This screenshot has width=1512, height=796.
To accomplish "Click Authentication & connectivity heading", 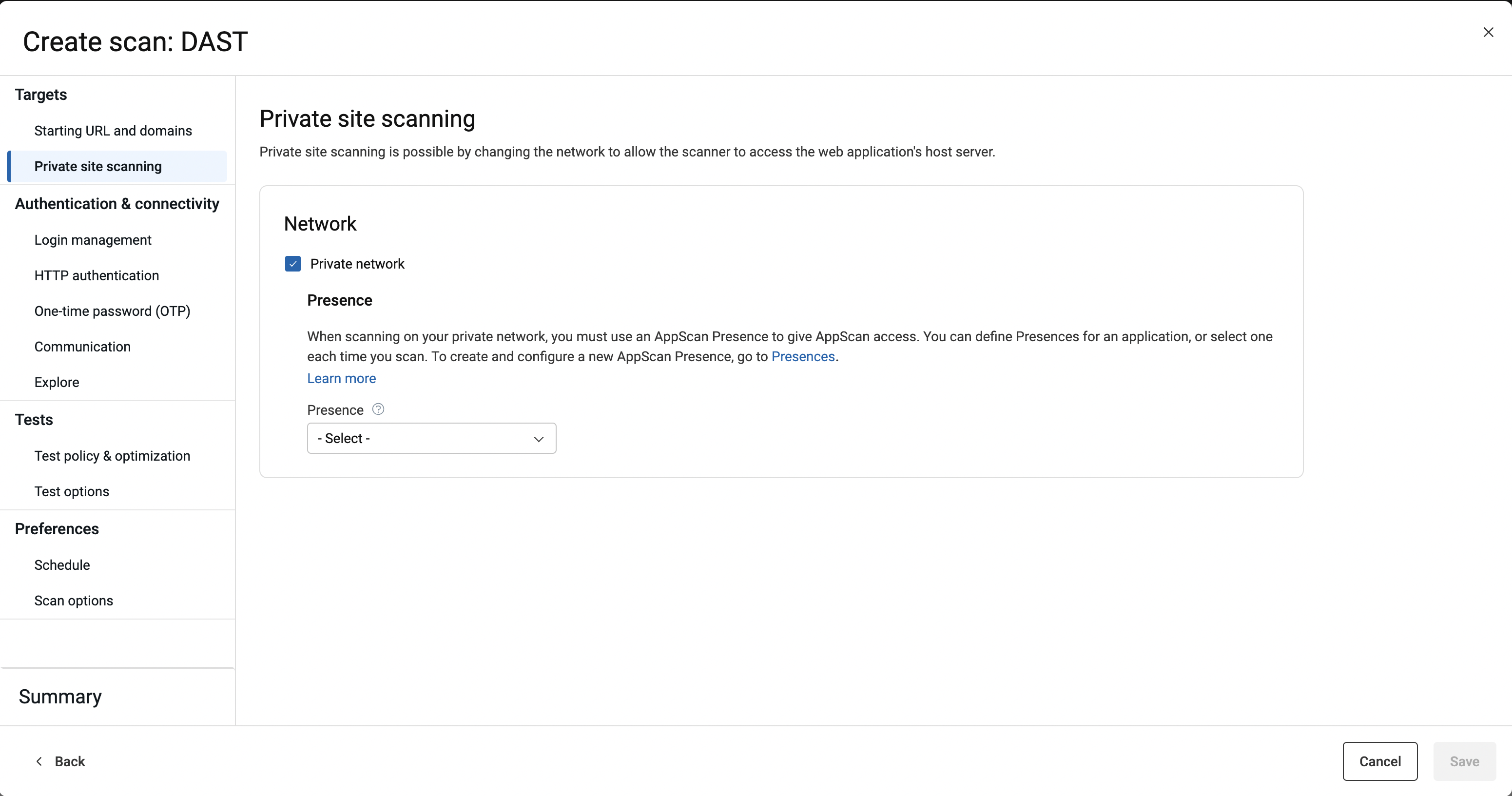I will coord(117,204).
